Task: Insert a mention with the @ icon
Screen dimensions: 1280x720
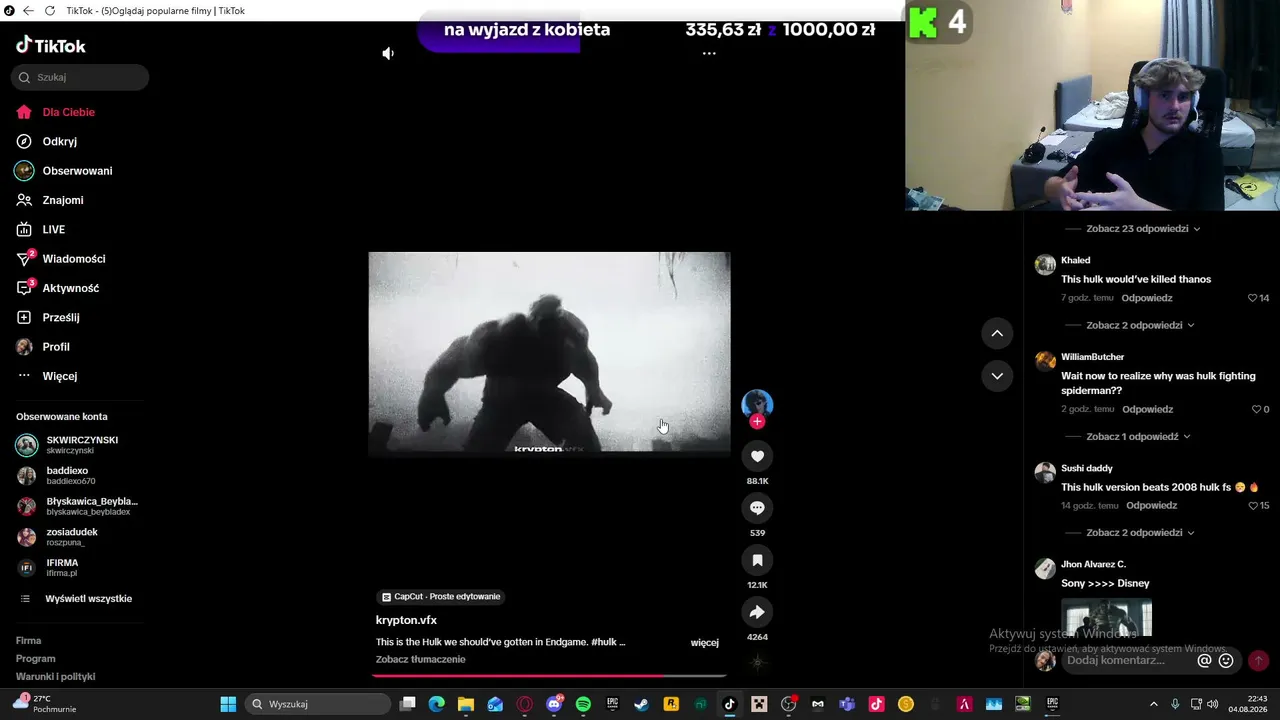Action: click(x=1205, y=661)
